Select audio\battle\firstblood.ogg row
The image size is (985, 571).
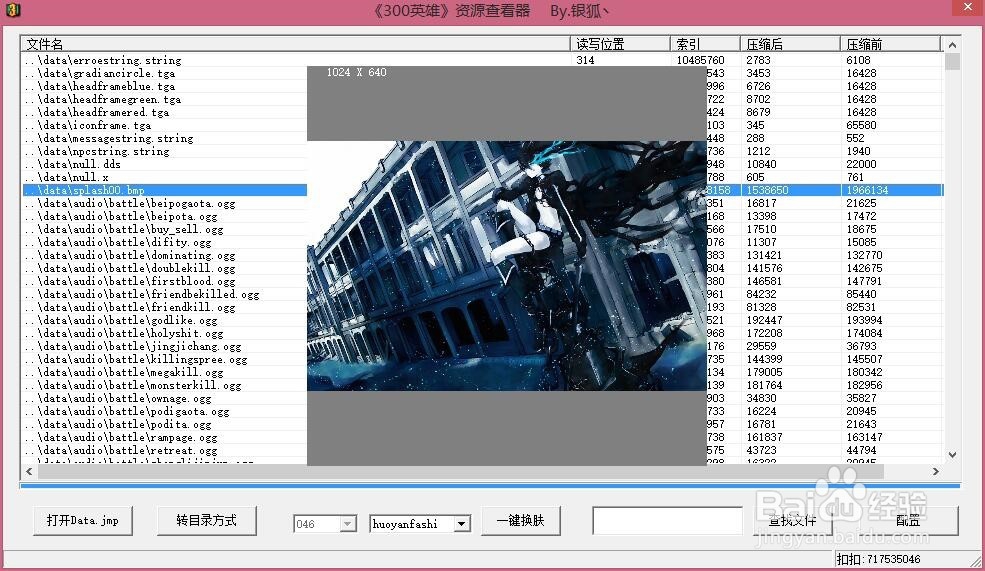tap(165, 281)
